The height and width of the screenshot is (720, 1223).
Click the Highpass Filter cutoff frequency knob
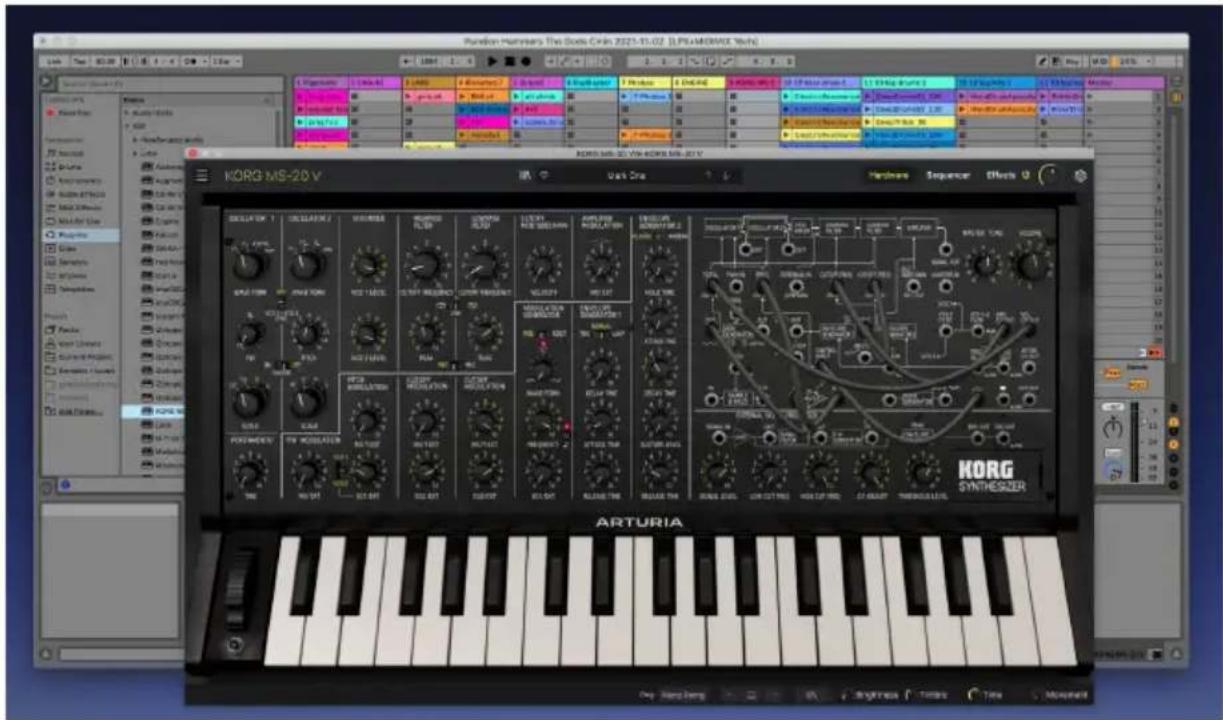pyautogui.click(x=427, y=265)
